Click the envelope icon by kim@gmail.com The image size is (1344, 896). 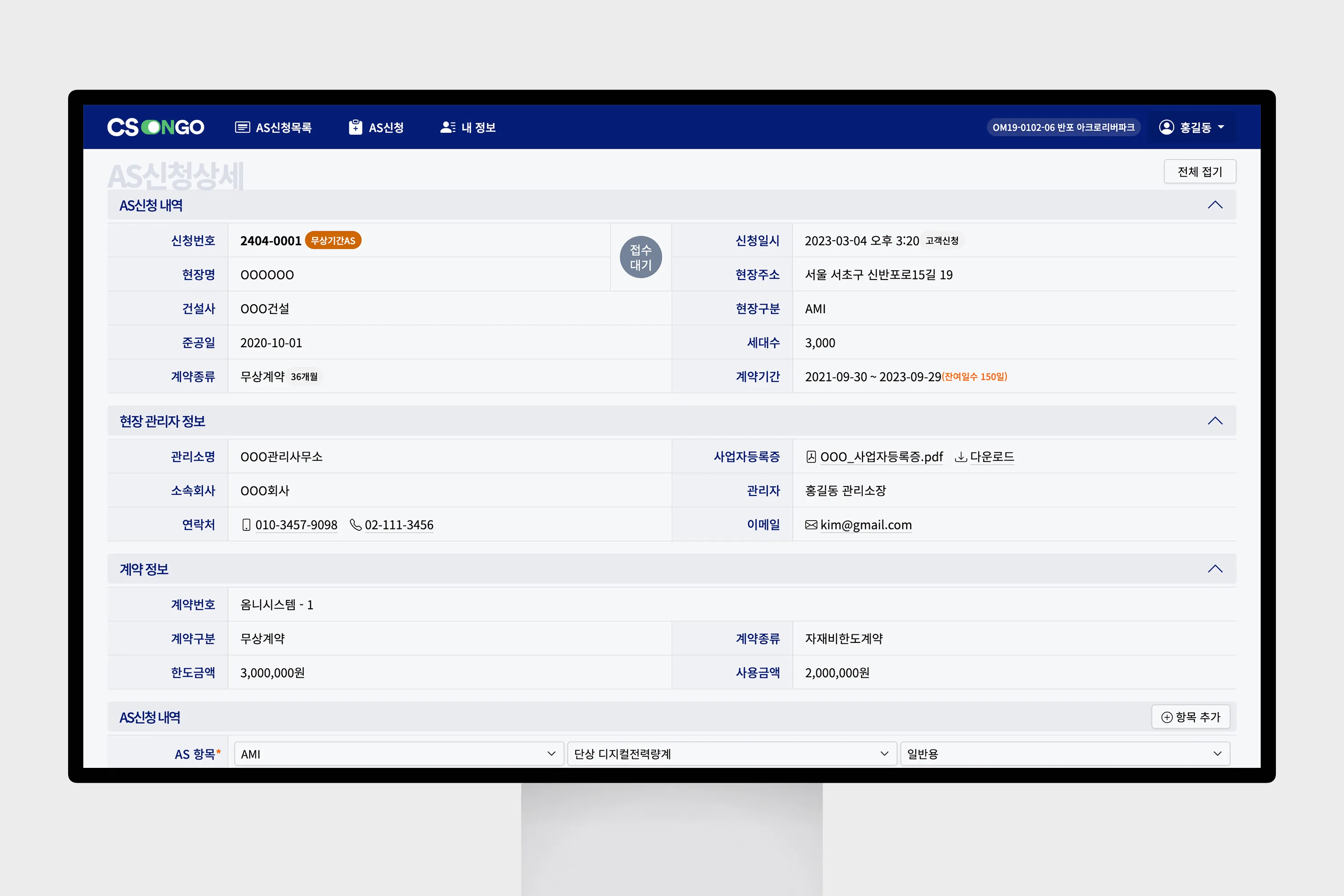point(811,525)
